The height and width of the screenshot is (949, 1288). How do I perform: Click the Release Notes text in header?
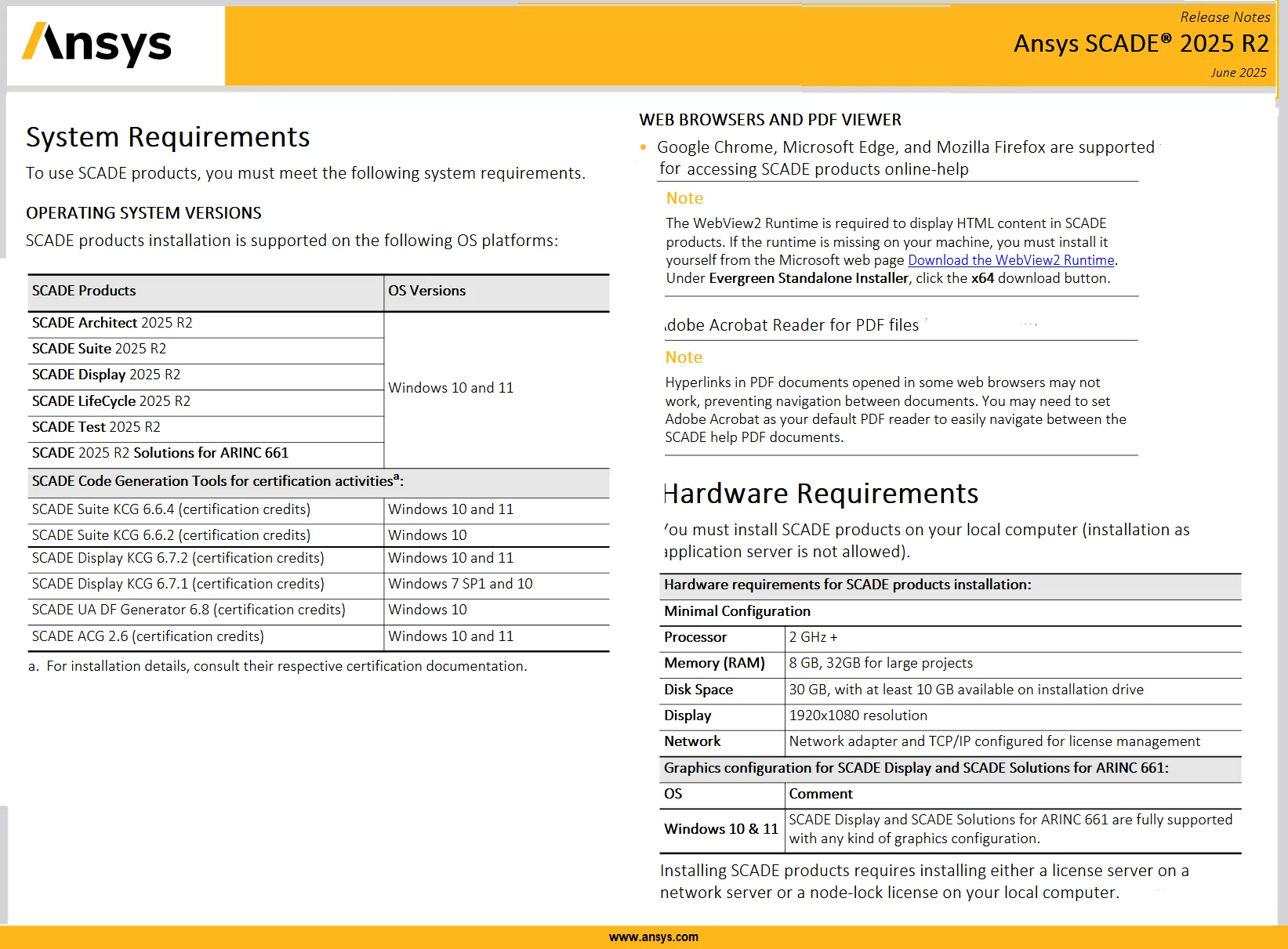click(x=1225, y=17)
